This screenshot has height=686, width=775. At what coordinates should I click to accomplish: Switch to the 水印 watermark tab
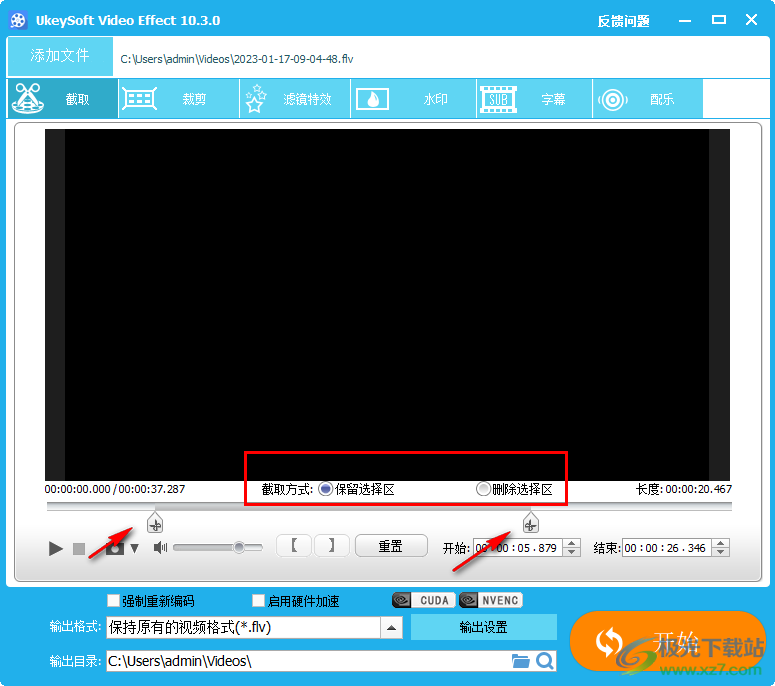click(x=414, y=99)
